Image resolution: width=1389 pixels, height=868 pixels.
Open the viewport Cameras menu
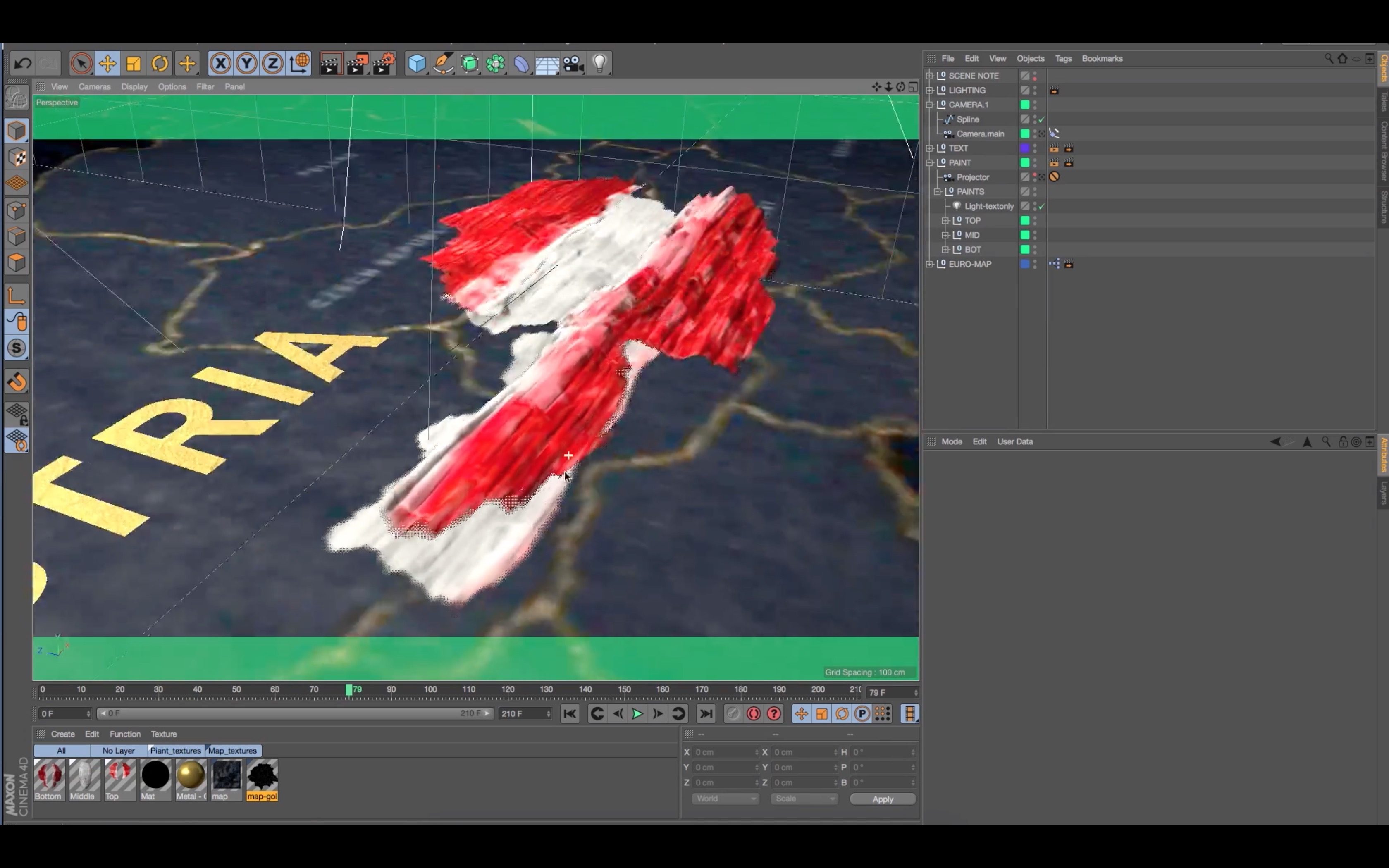[94, 87]
